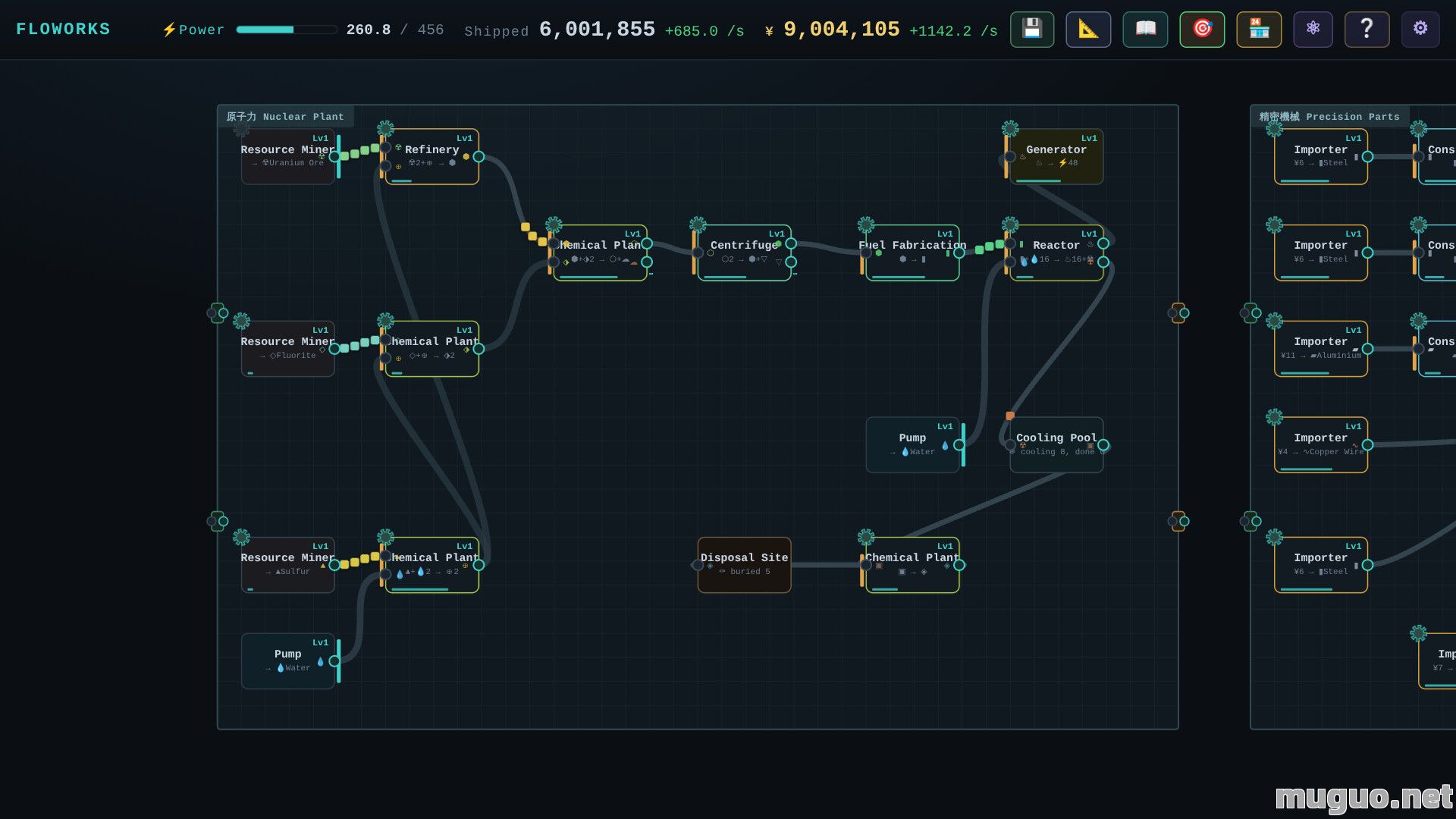1456x819 pixels.
Task: Click gear on Copper Wire Importer node
Action: pyautogui.click(x=1274, y=417)
